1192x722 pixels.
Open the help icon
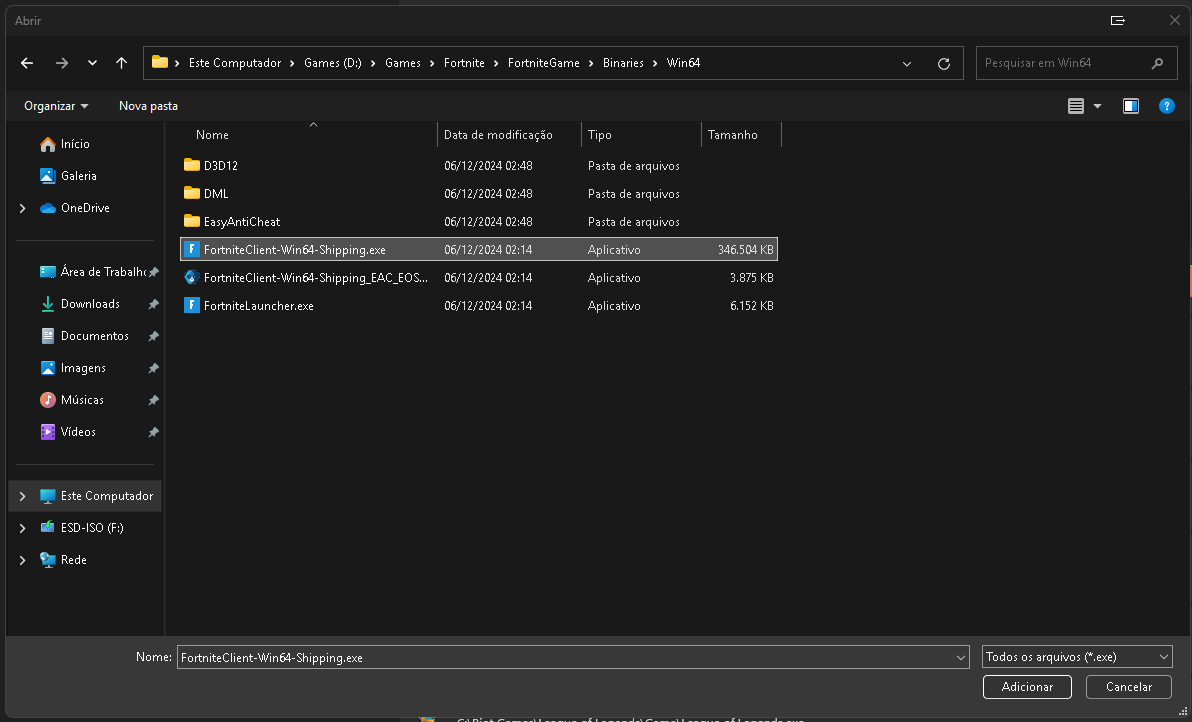tap(1167, 106)
